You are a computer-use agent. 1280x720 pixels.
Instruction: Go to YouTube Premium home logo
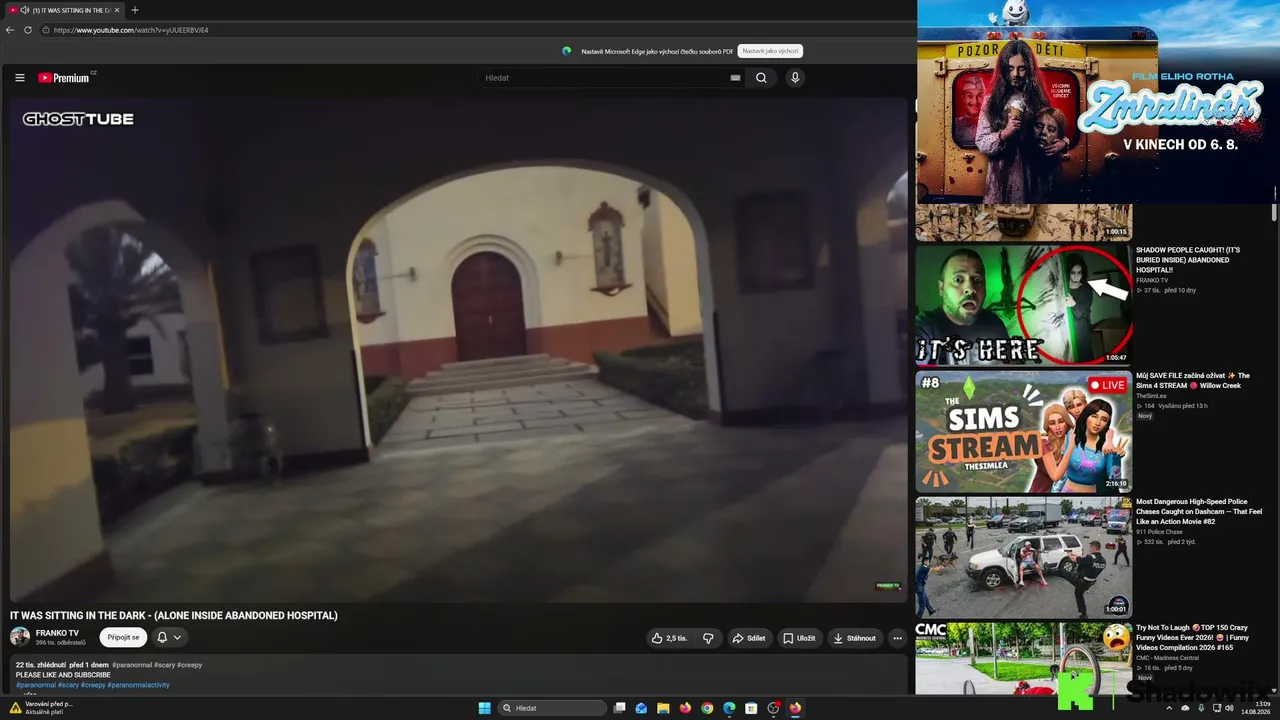click(x=64, y=78)
